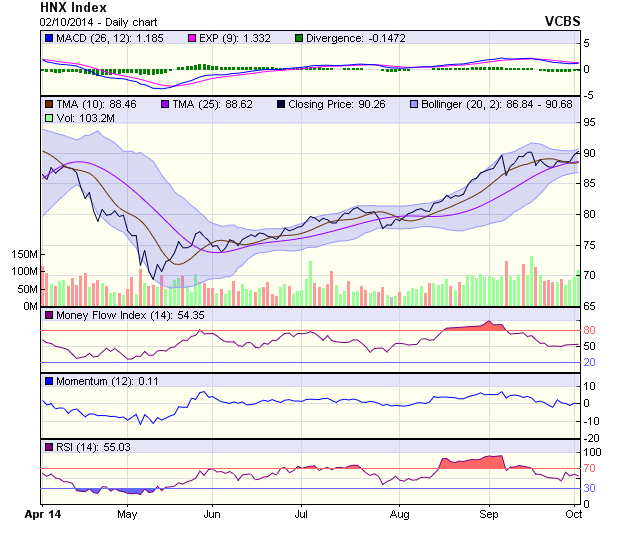The image size is (620, 535).
Task: Click the Sep marker on date axis
Action: [x=489, y=513]
